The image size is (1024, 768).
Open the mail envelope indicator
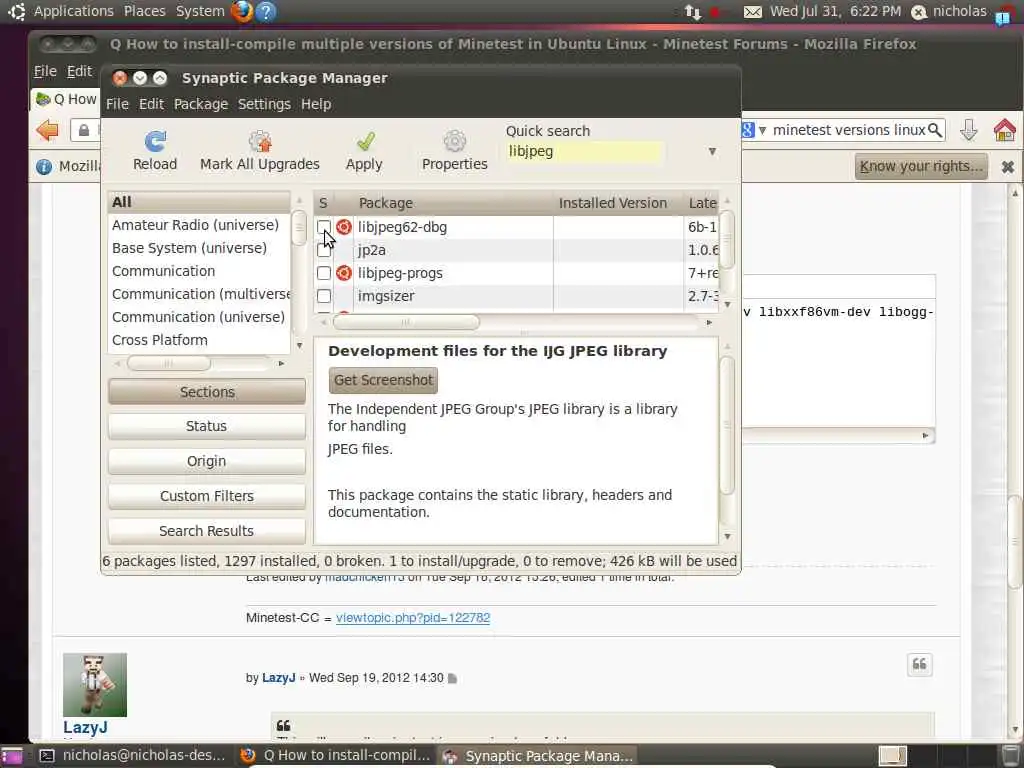tap(753, 12)
